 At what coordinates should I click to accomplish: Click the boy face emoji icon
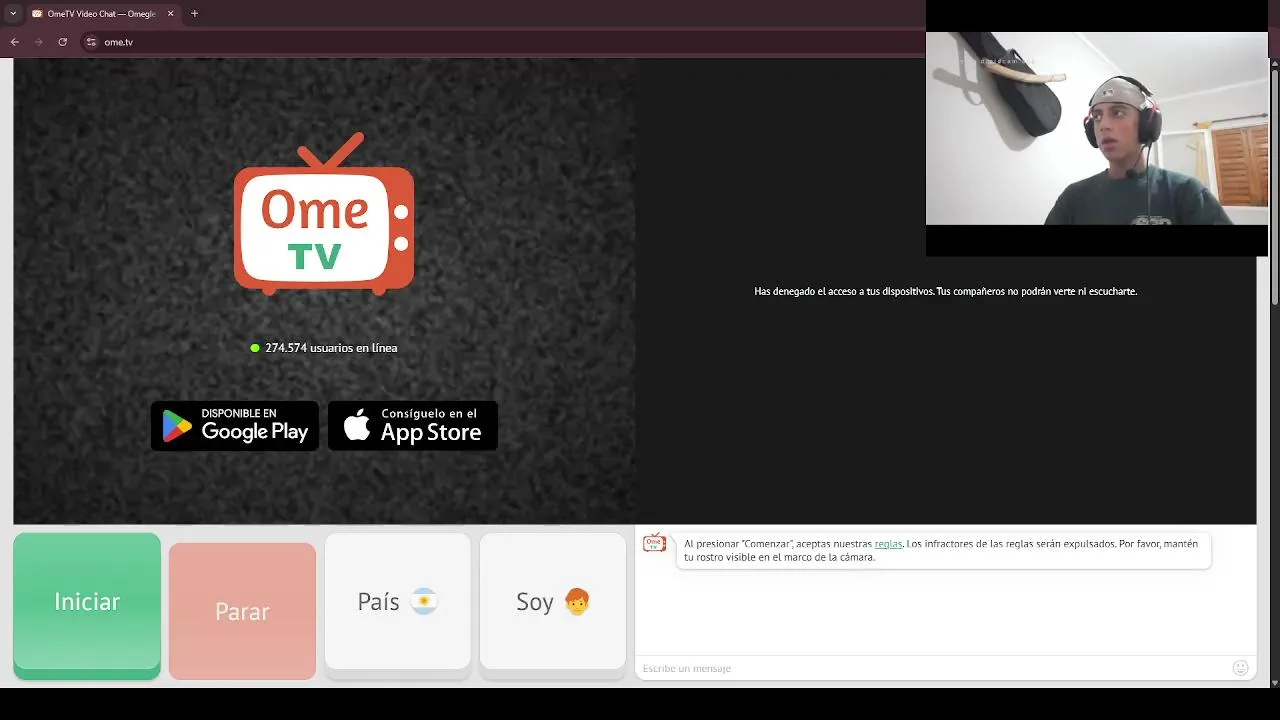577,601
